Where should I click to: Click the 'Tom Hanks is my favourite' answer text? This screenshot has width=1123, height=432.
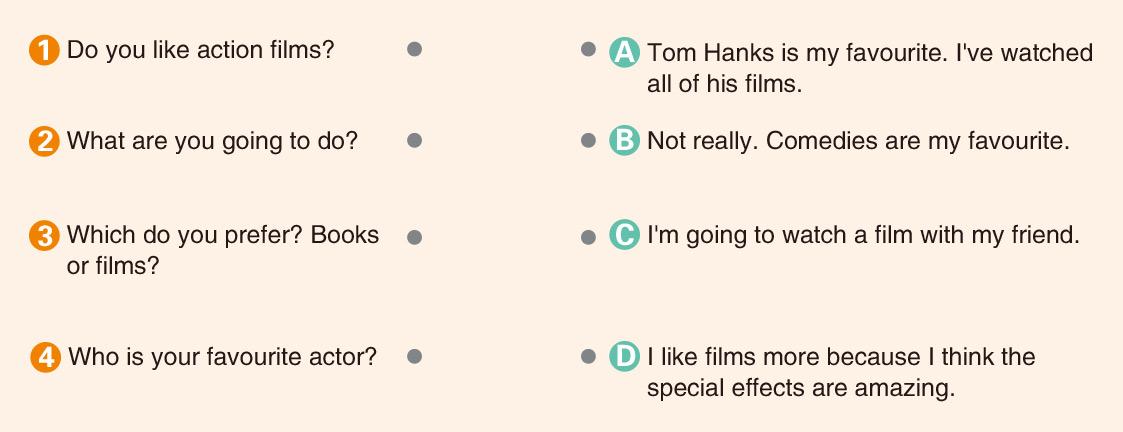point(870,68)
